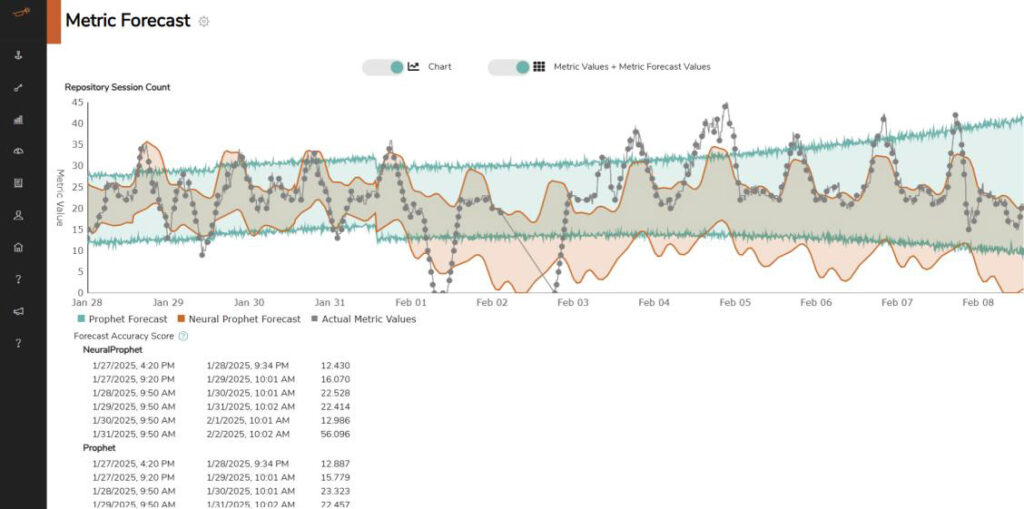The height and width of the screenshot is (509, 1024).
Task: Click the NeuralProphet accuracy section heading
Action: tap(115, 350)
